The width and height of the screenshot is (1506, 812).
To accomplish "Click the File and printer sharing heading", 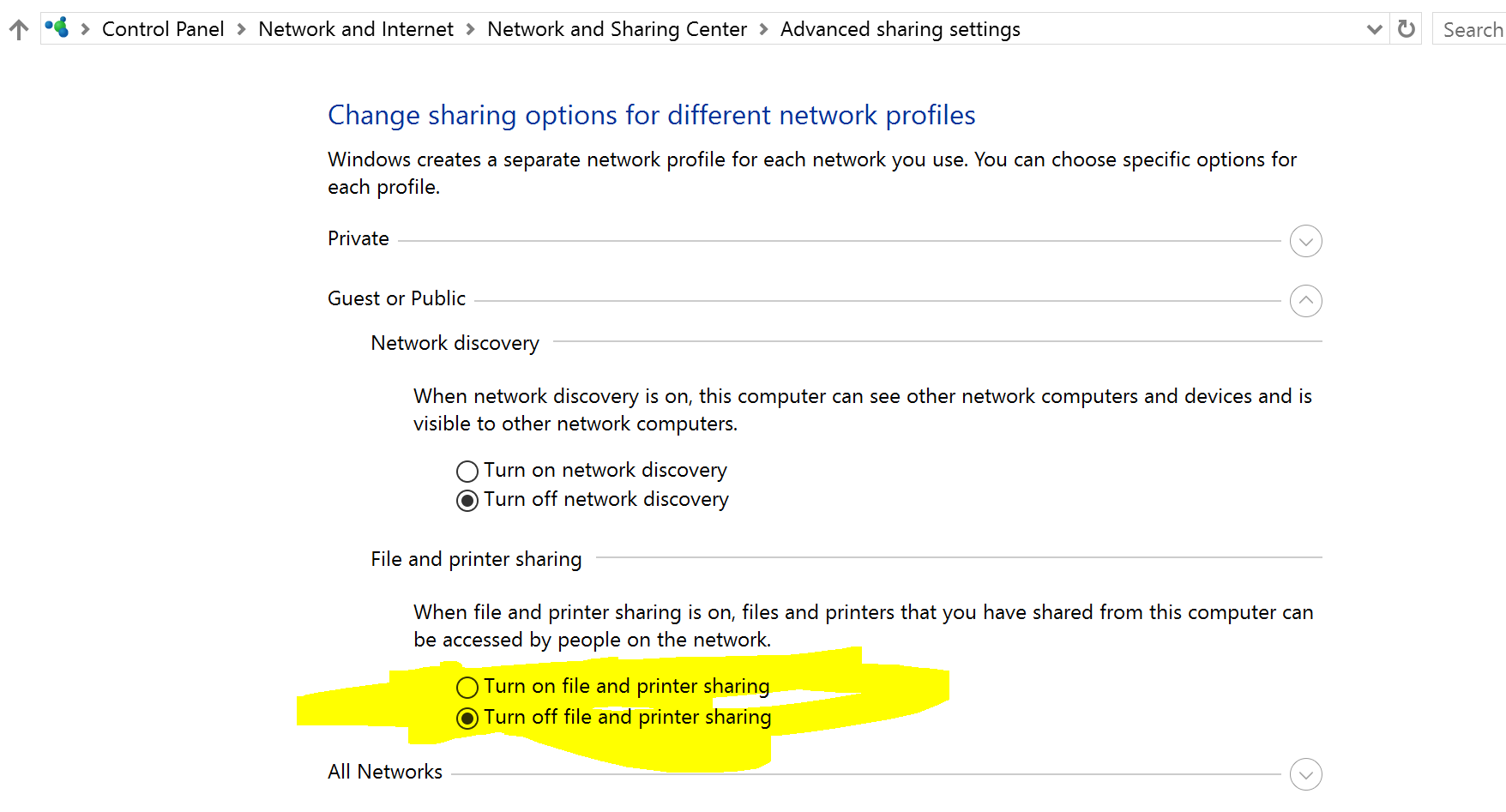I will coord(476,559).
